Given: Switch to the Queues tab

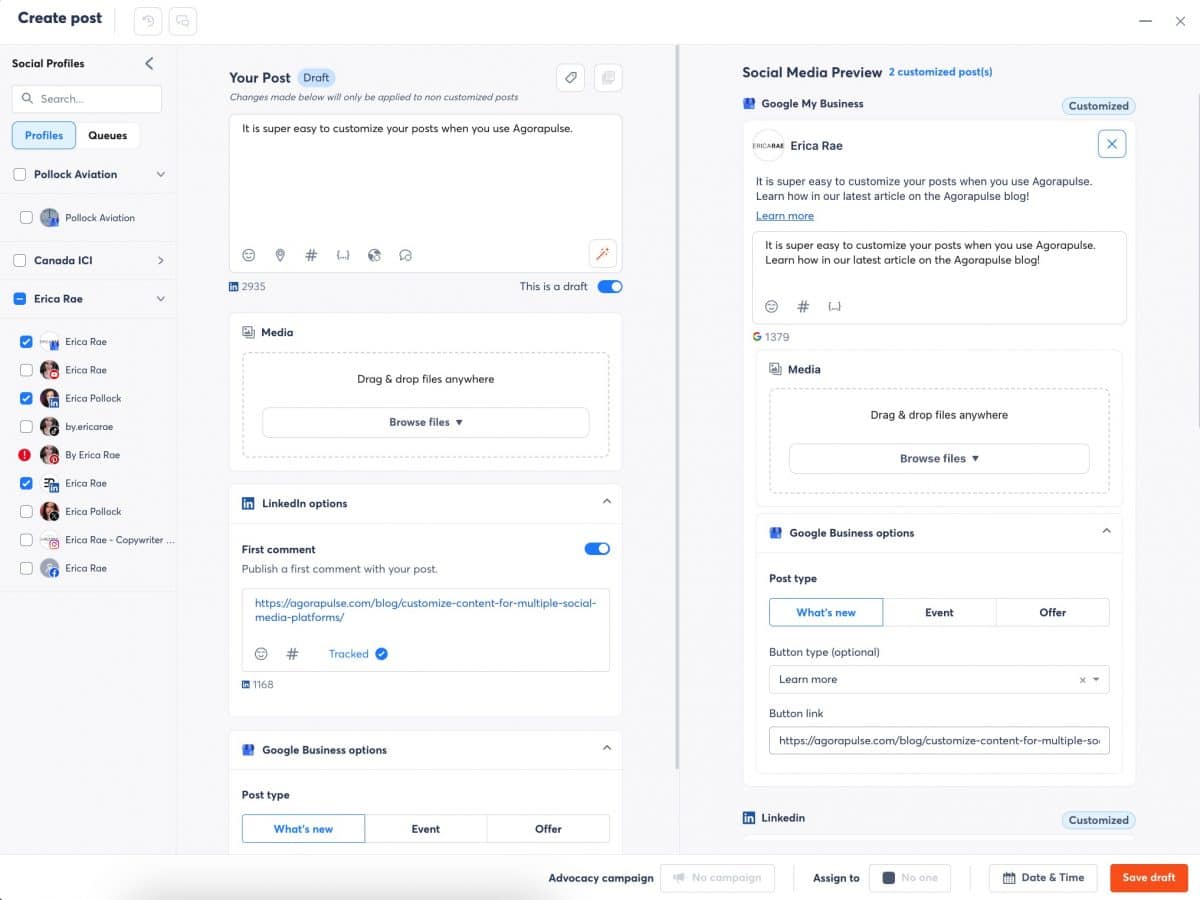Looking at the screenshot, I should (108, 135).
